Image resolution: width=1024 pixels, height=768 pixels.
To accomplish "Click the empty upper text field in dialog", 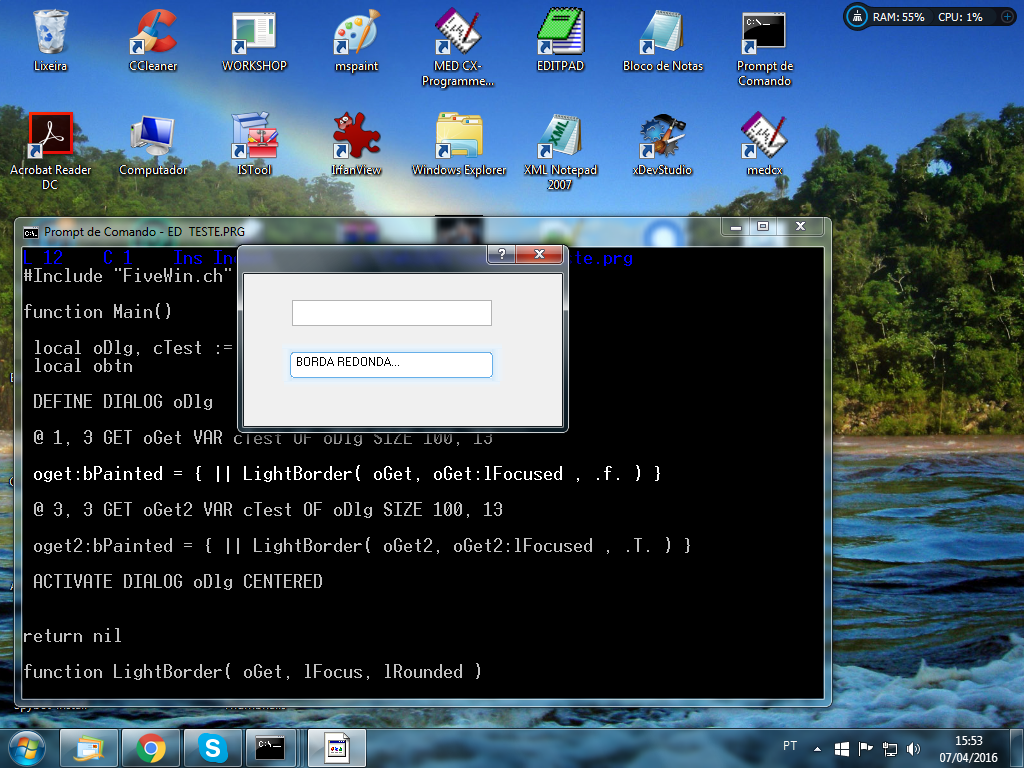I will pos(391,313).
